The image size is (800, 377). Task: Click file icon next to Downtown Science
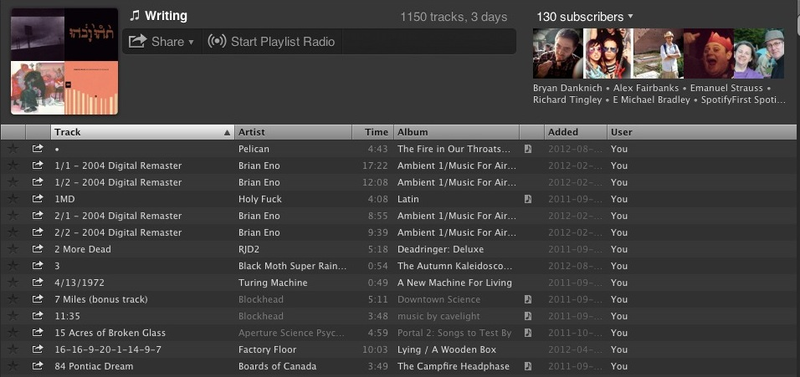tap(528, 299)
